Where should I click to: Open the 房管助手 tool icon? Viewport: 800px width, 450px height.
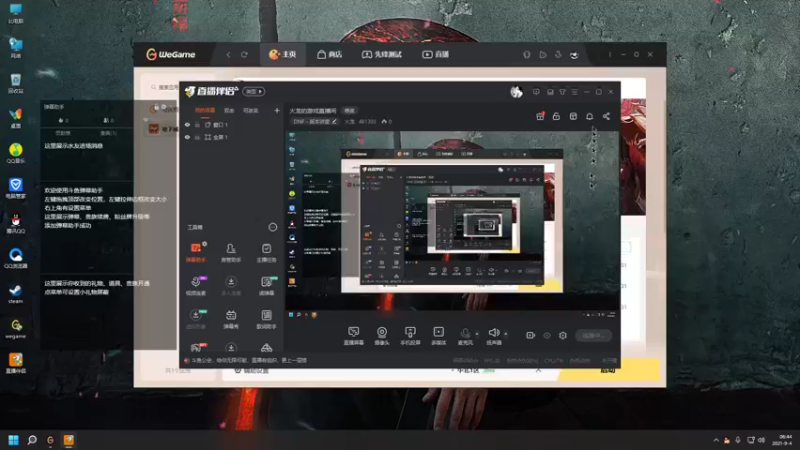tap(231, 253)
